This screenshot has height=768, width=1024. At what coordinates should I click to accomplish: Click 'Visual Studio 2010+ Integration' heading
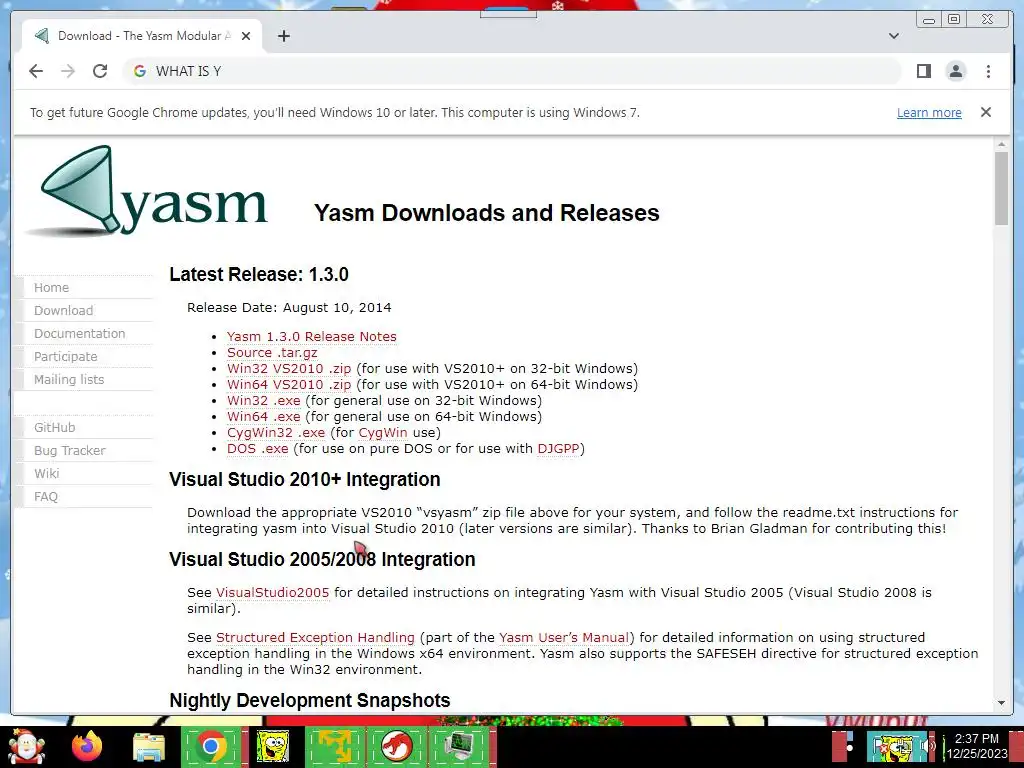point(304,479)
